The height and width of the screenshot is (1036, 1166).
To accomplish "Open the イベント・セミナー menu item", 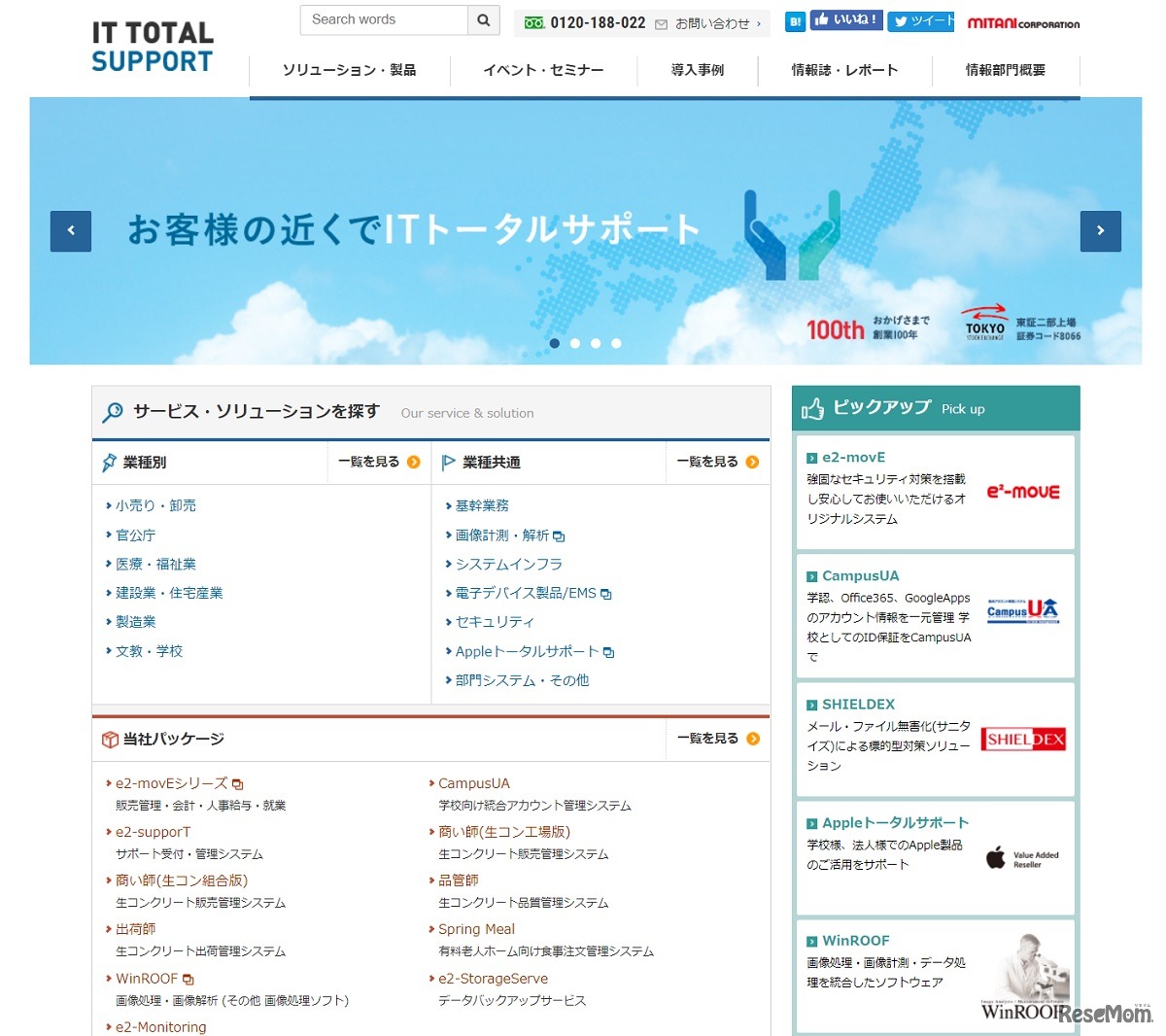I will pos(542,69).
